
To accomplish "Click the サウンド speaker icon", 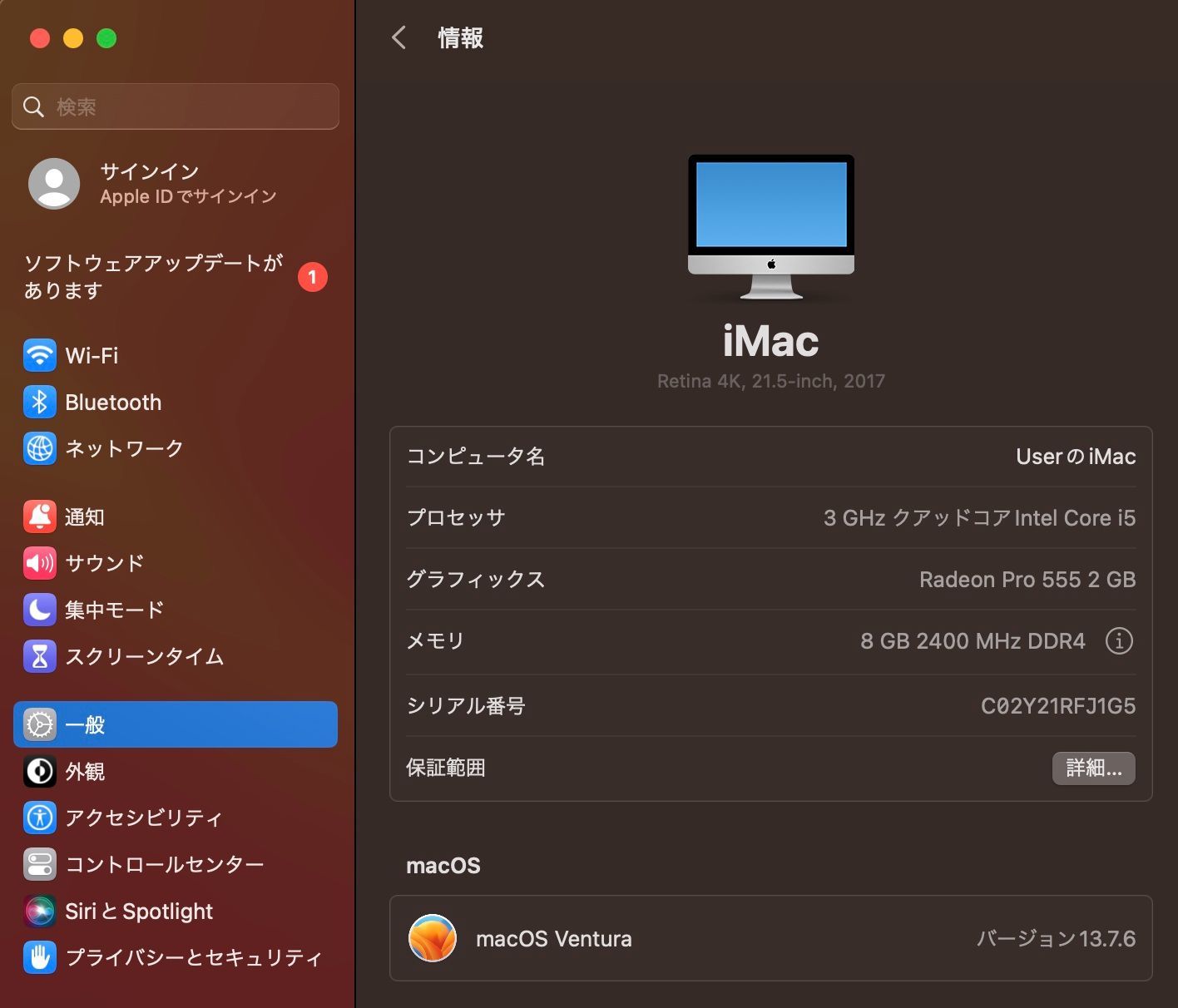I will (x=40, y=563).
